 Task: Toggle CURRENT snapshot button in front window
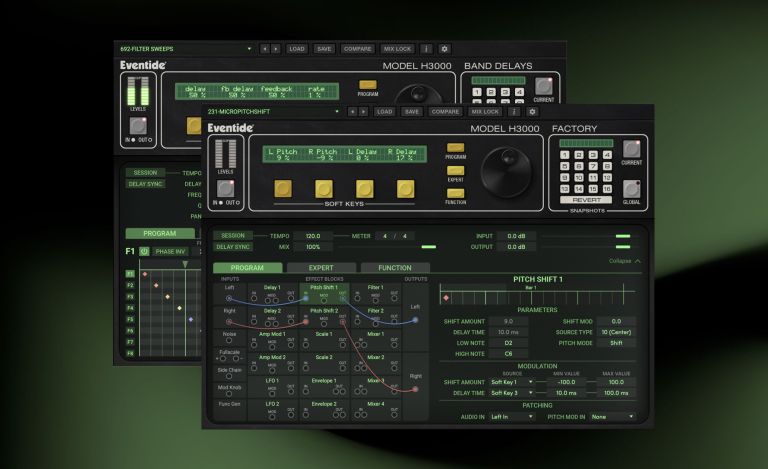631,149
